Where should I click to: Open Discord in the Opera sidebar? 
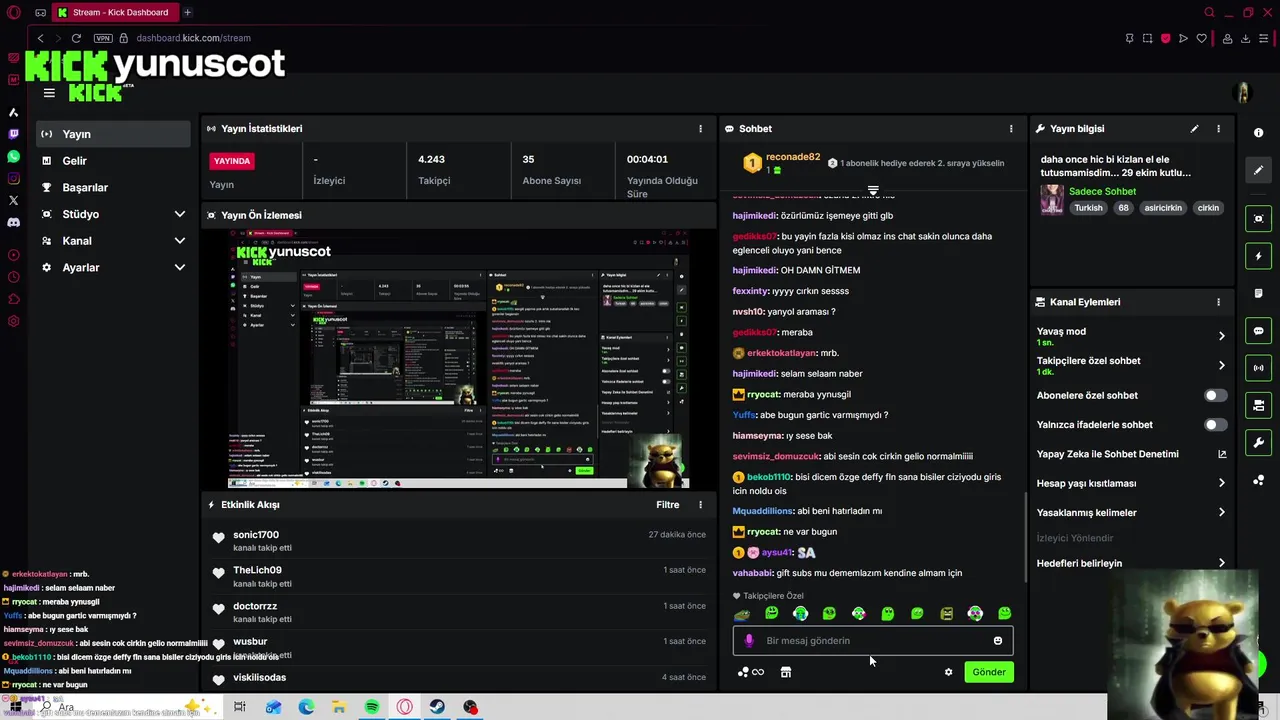tap(14, 223)
